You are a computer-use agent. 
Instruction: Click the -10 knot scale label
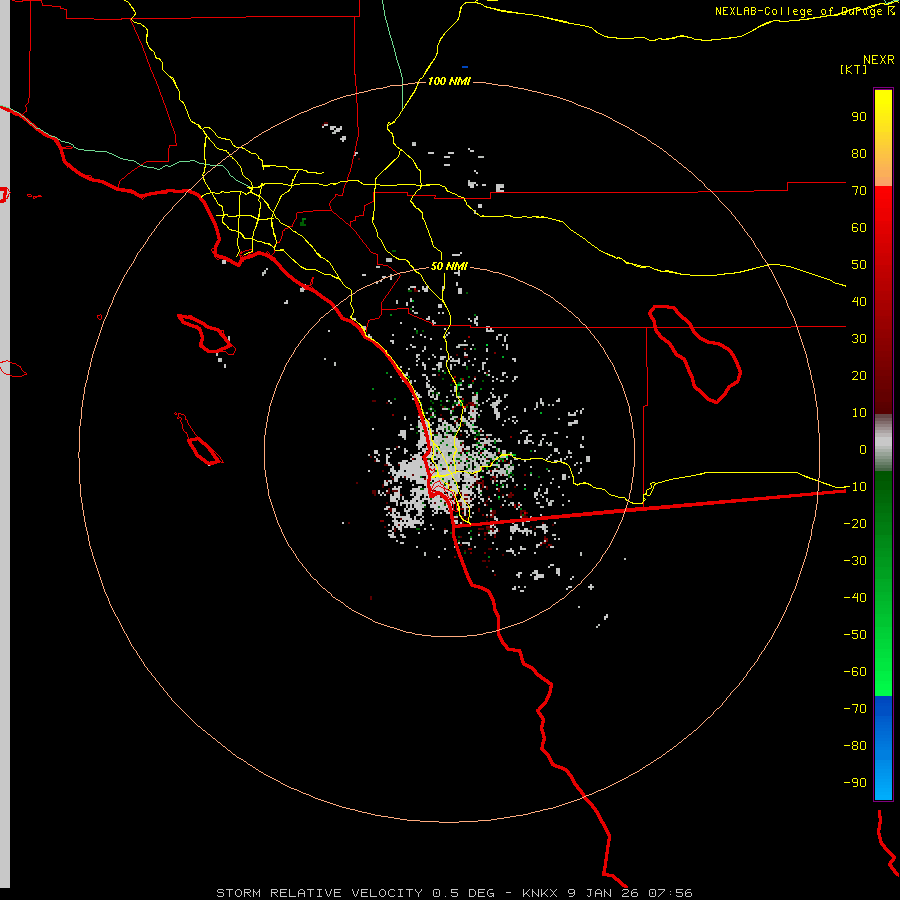click(x=855, y=487)
